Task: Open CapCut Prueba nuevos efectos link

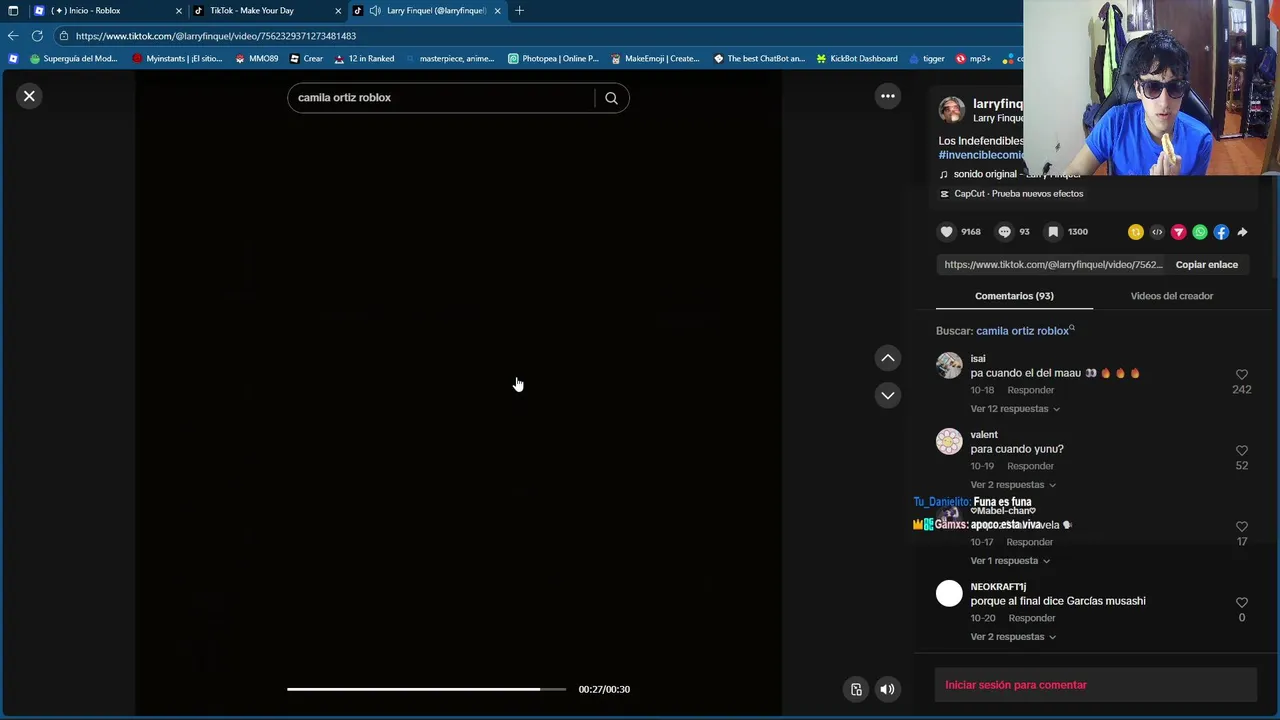Action: point(1011,194)
